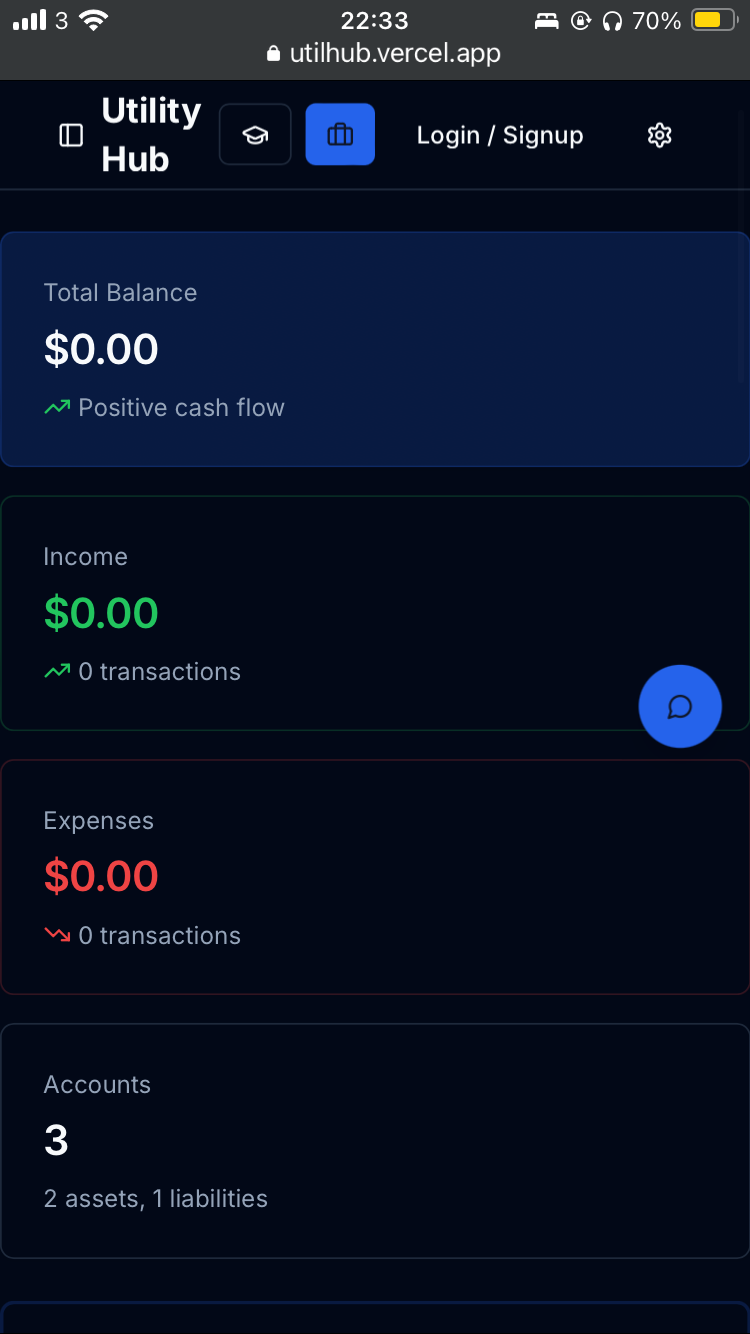Viewport: 750px width, 1334px height.
Task: Toggle the sidebar panel icon
Action: [71, 135]
